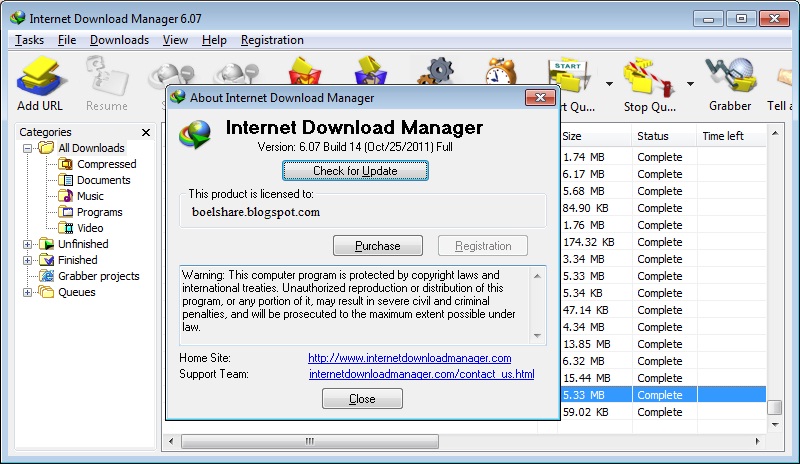Click the horizontal scrollbar left arrow

point(171,441)
